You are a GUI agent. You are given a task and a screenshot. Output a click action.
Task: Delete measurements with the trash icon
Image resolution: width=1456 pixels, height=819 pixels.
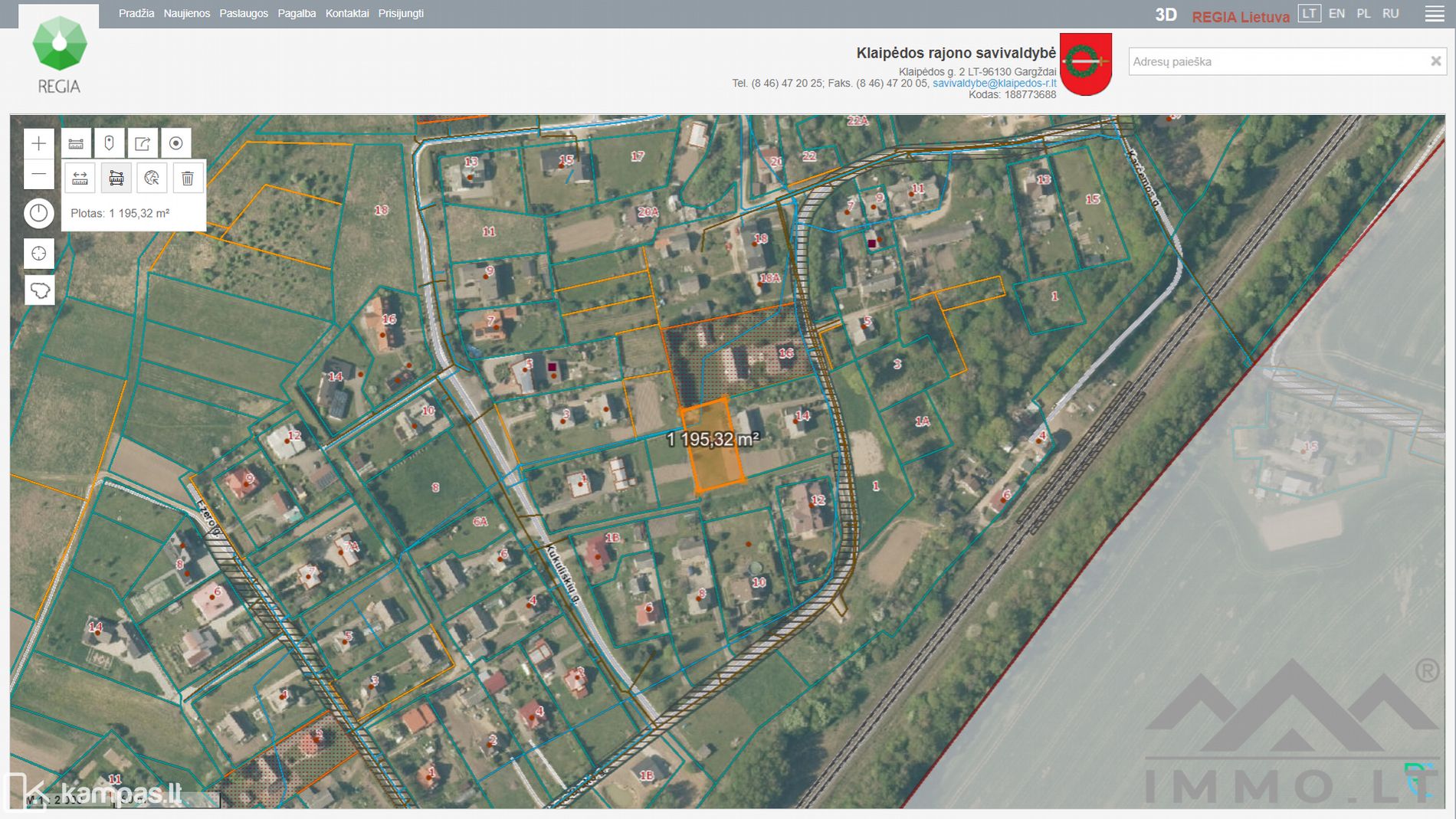click(x=188, y=179)
